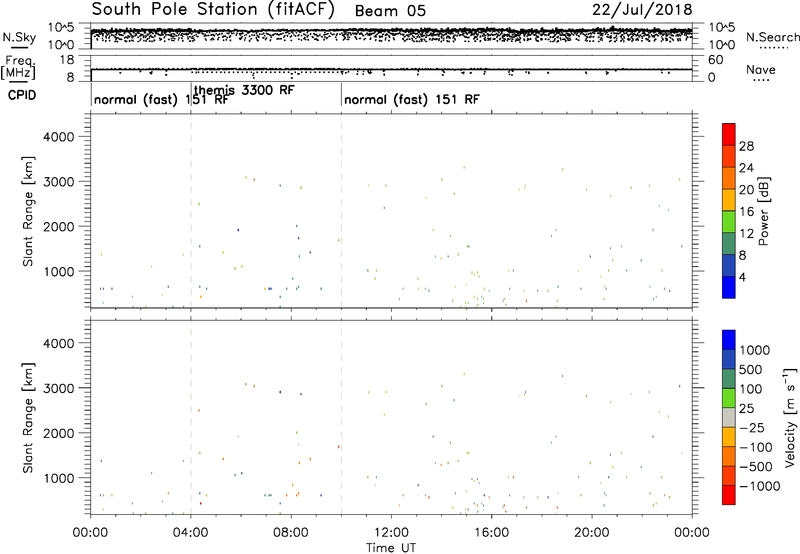Click the '12:00' time axis label
The image size is (800, 554).
pyautogui.click(x=391, y=533)
